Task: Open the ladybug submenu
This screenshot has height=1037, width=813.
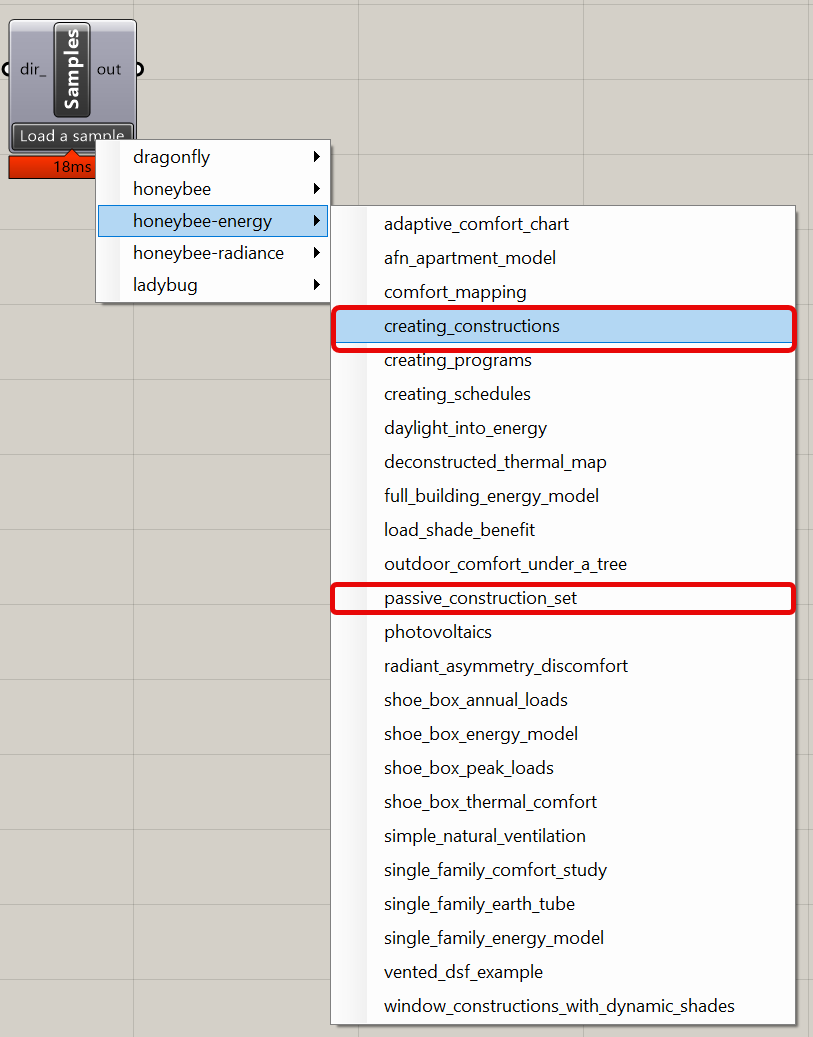Action: tap(213, 285)
